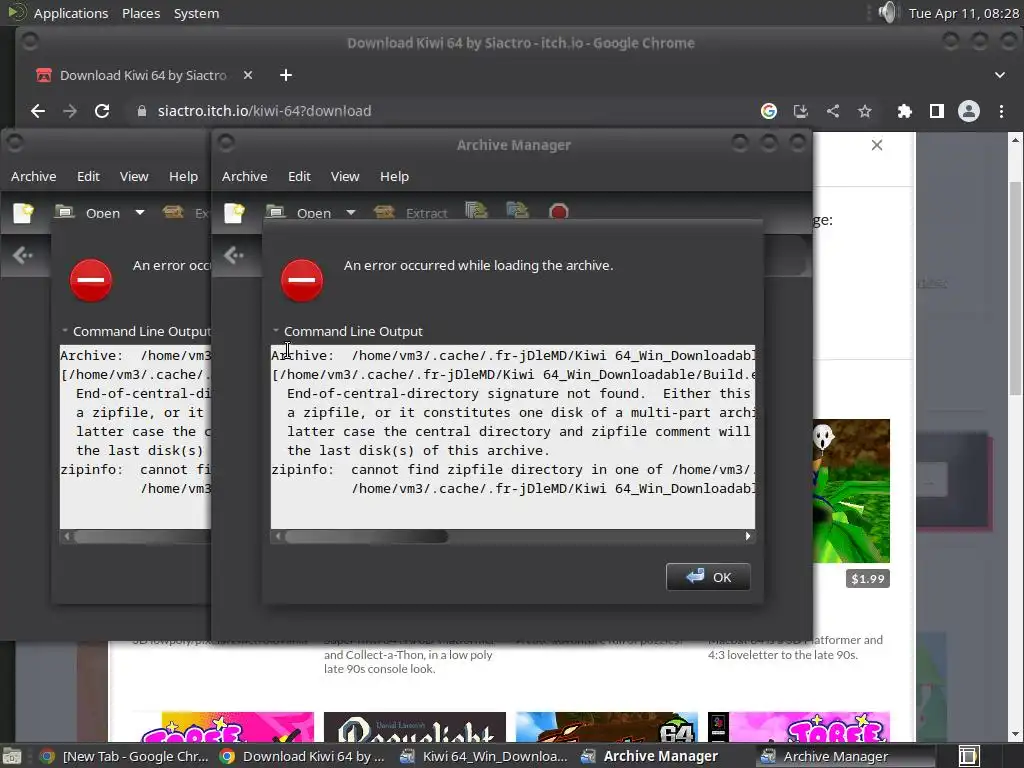Click horizontal scrollbar in left dialog output
The width and height of the screenshot is (1024, 768).
[142, 536]
